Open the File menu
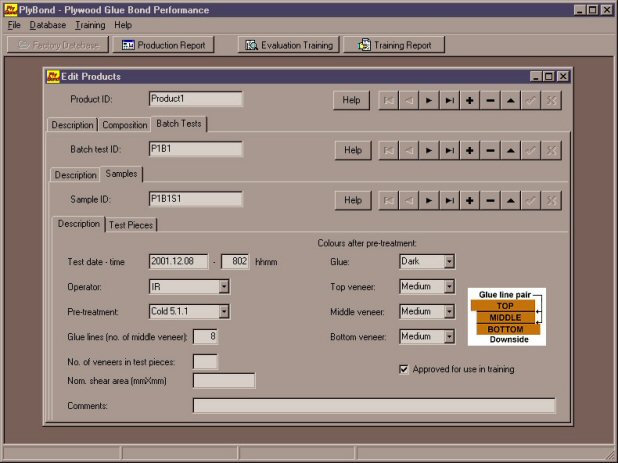Screen dimensions: 618x463 [x=14, y=25]
